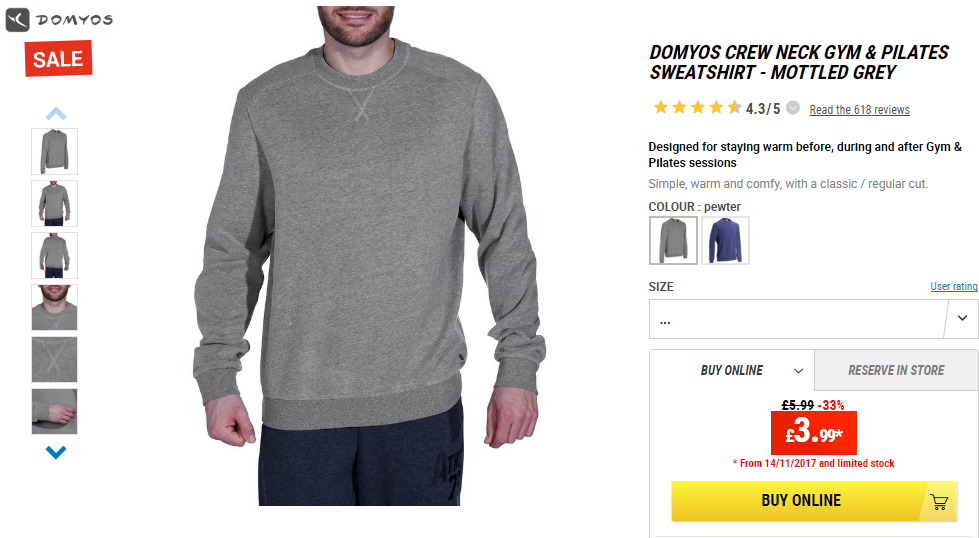
Task: Expand the Buy Online tab chevron
Action: click(798, 371)
